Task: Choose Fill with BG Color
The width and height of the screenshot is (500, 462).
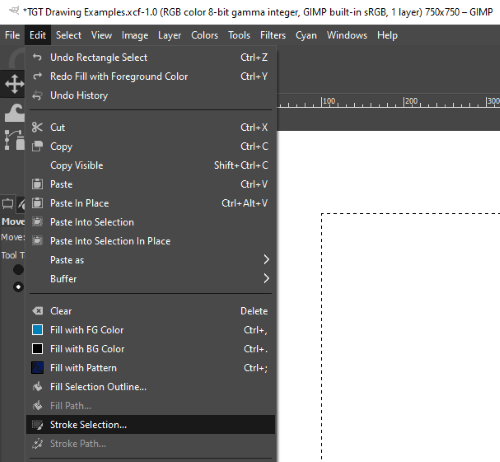Action: pos(151,349)
